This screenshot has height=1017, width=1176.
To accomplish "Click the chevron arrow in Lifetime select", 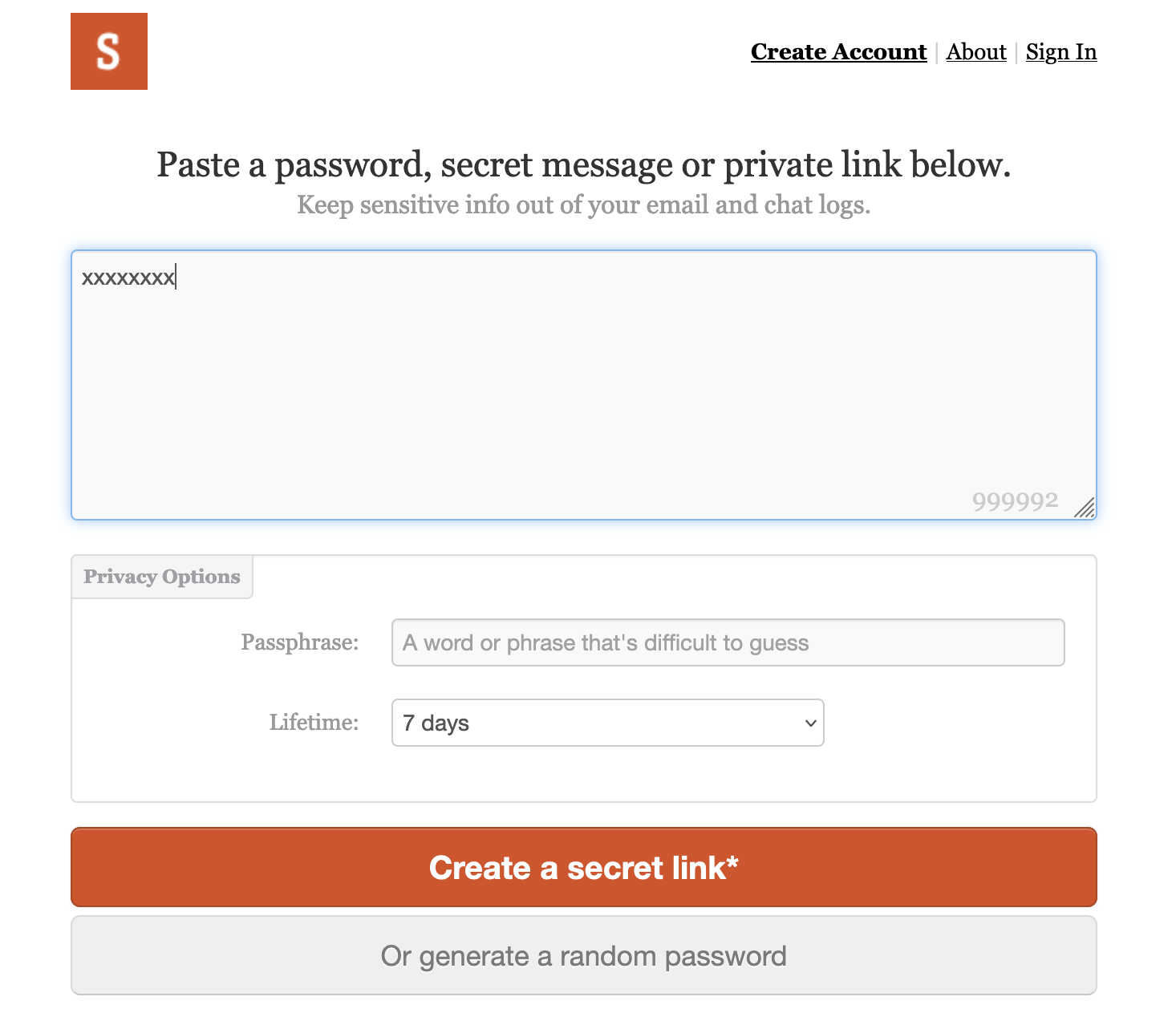I will point(810,723).
